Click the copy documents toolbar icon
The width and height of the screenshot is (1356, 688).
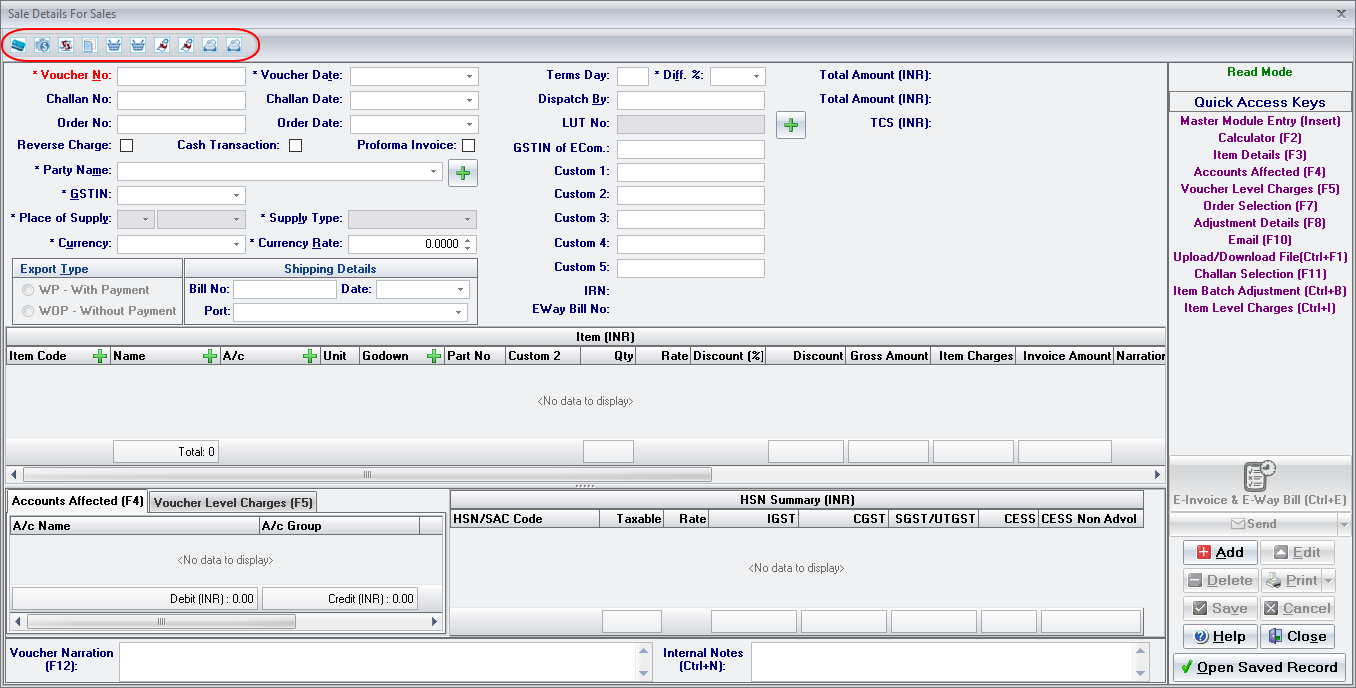(x=90, y=45)
